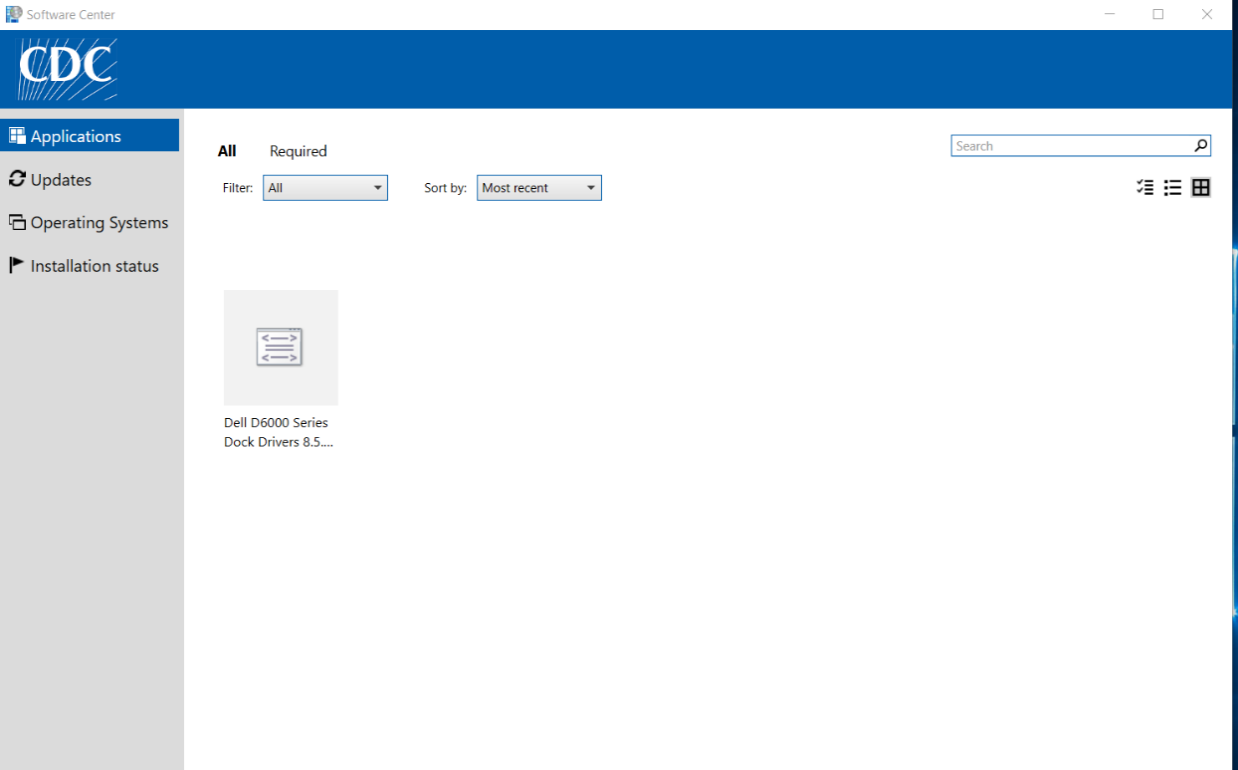Switch to the All tab
1238x770 pixels.
(227, 151)
